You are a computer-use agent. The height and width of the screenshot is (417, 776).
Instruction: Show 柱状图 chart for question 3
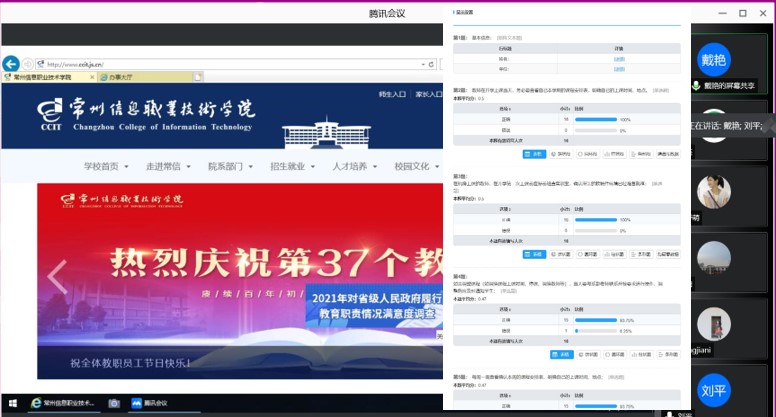pyautogui.click(x=614, y=254)
